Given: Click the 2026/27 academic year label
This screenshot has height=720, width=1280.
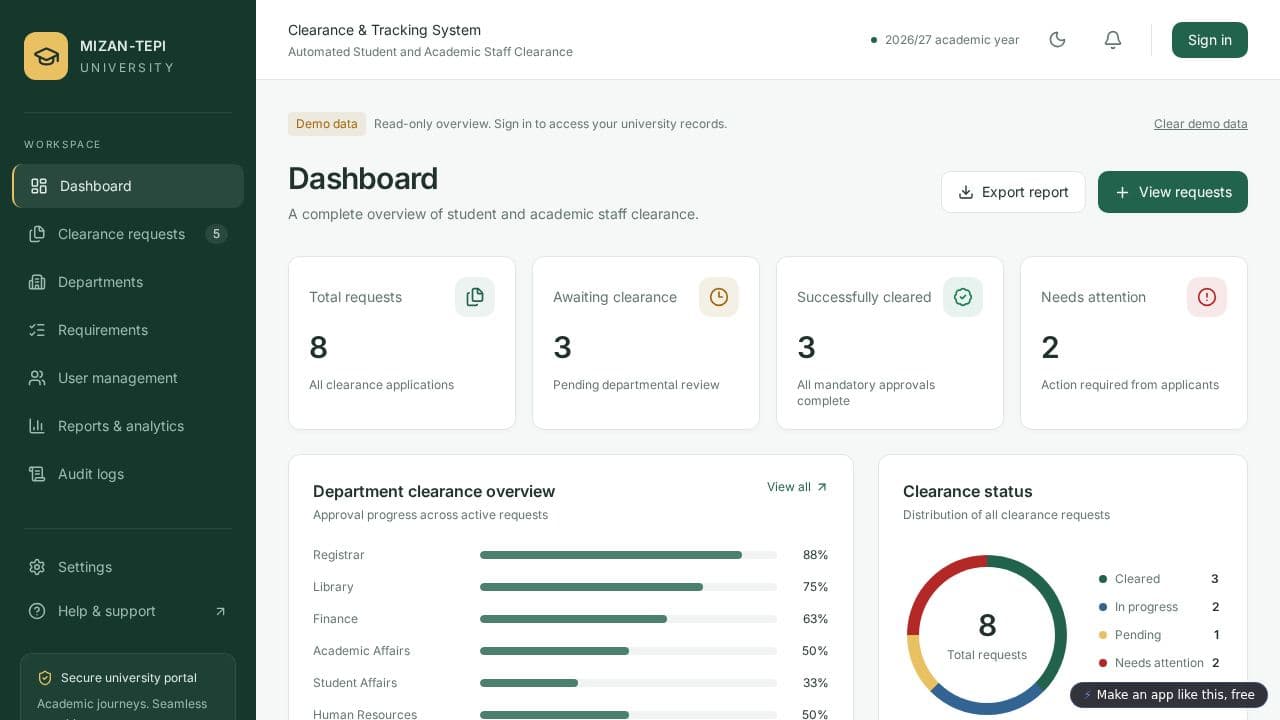Looking at the screenshot, I should [x=952, y=40].
